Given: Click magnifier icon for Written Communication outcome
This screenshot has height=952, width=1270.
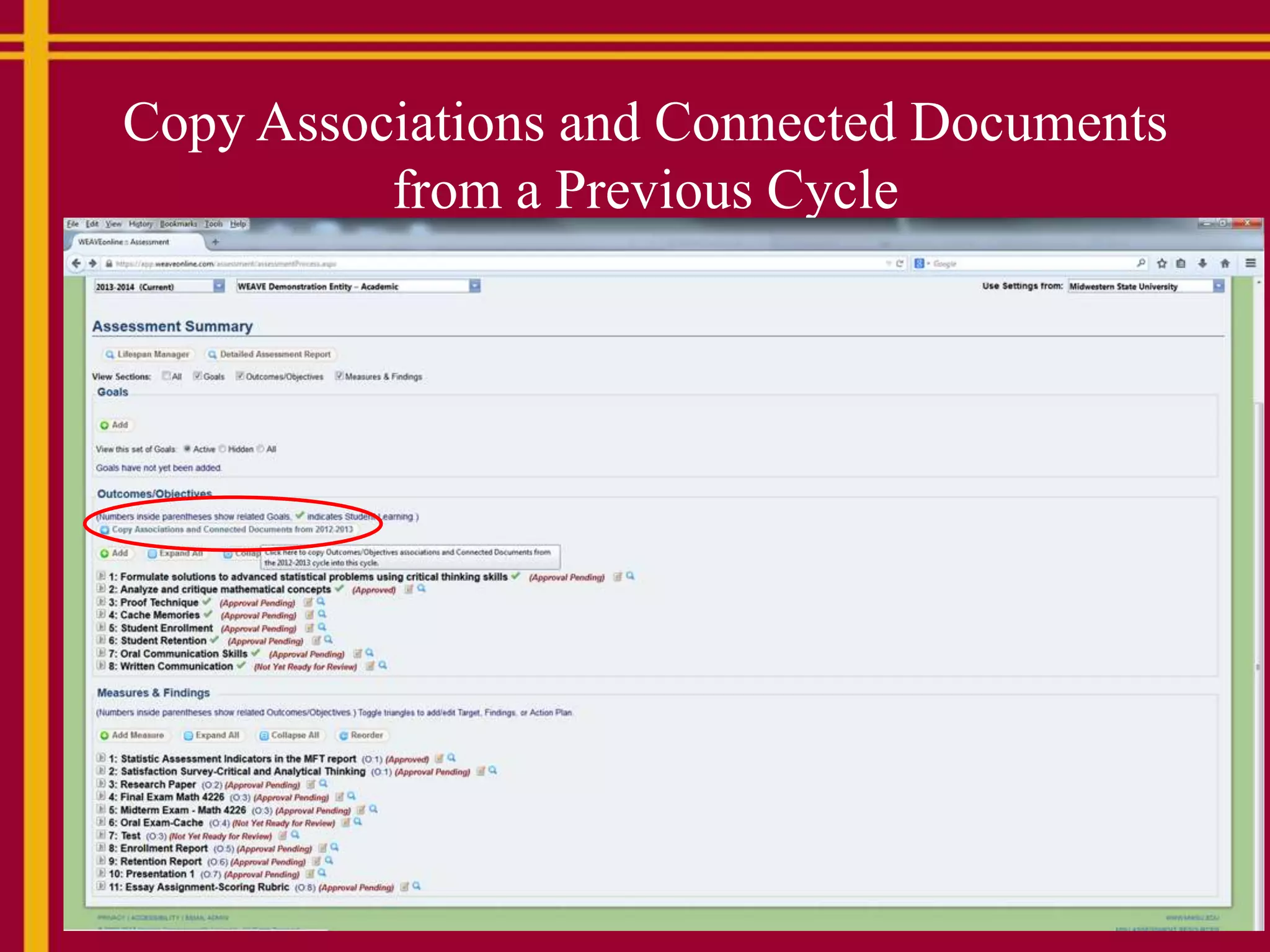Looking at the screenshot, I should pos(383,666).
